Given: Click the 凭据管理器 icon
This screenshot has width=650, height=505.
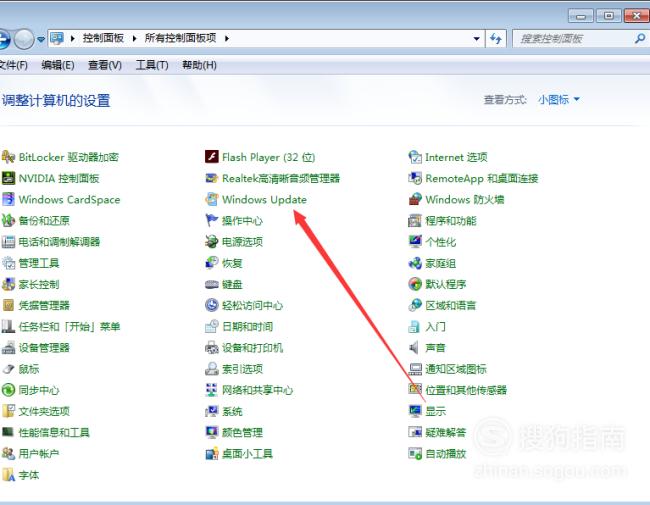Looking at the screenshot, I should pyautogui.click(x=8, y=305).
